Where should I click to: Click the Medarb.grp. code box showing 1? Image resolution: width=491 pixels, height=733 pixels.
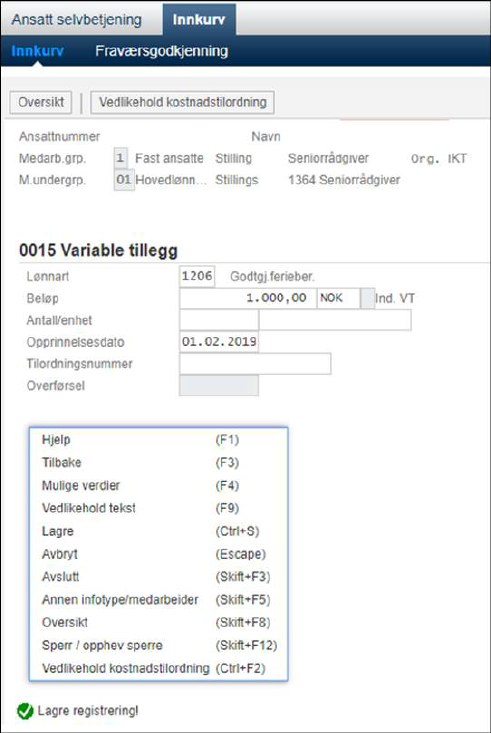click(120, 158)
